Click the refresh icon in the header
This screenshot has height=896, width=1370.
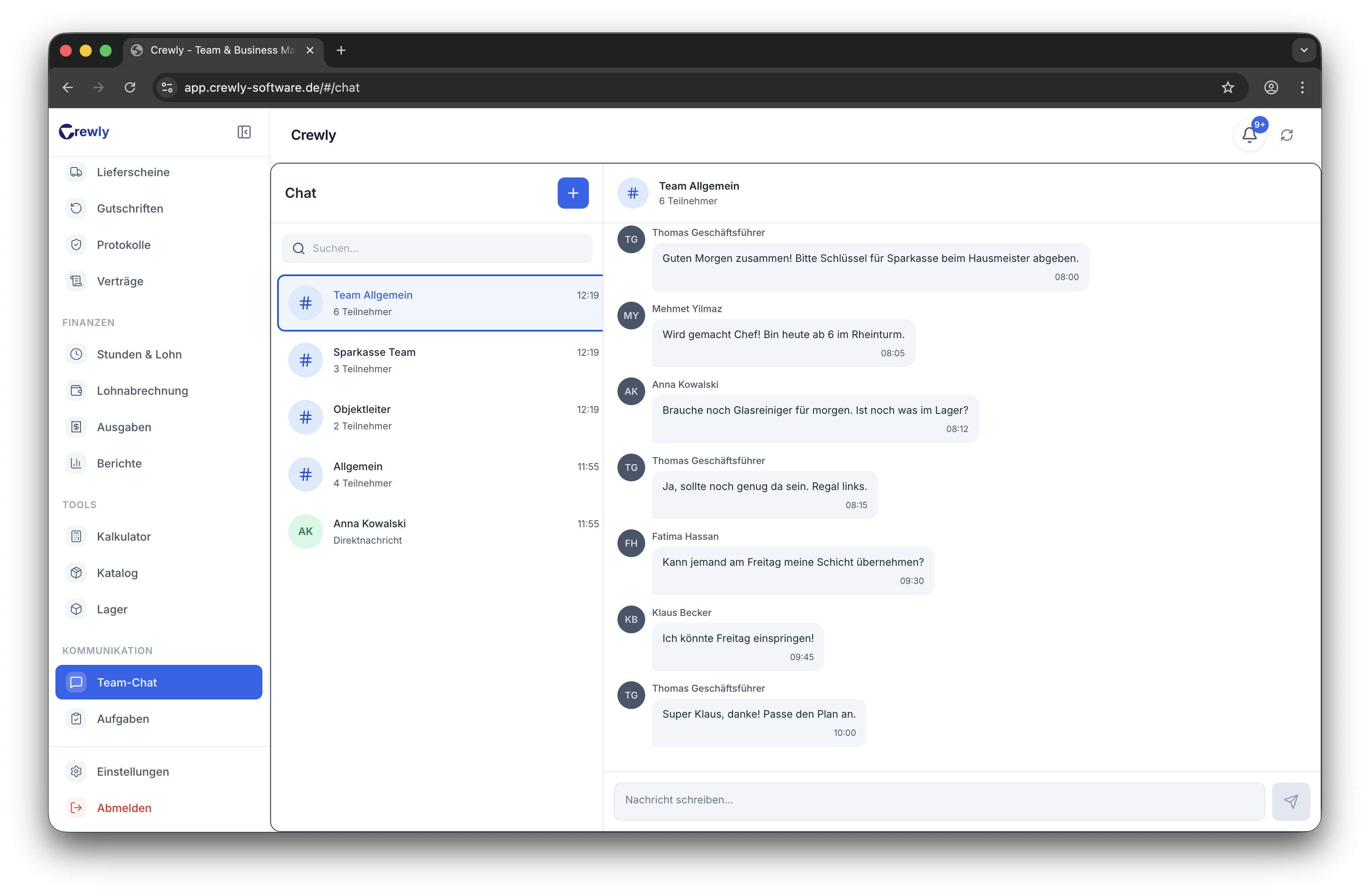(x=1288, y=135)
